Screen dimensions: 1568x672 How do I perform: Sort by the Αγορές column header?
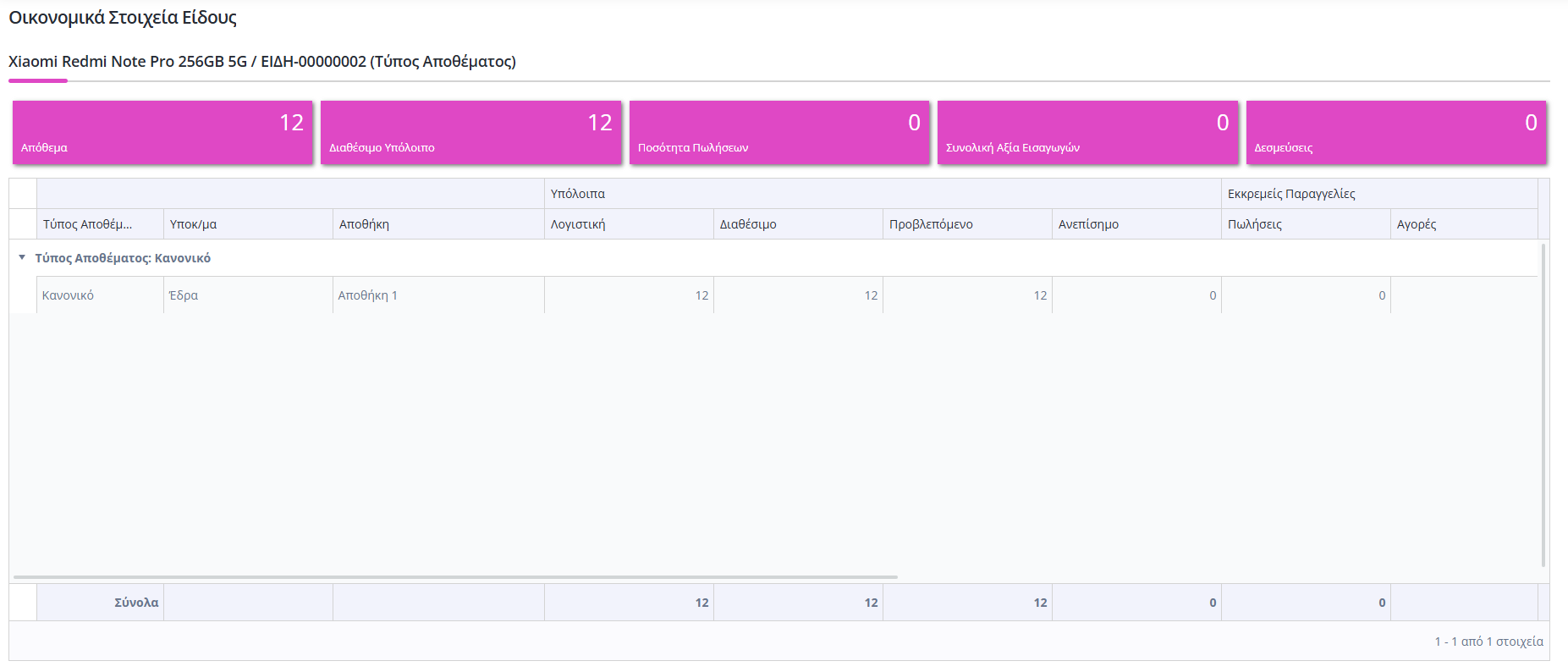[1464, 224]
